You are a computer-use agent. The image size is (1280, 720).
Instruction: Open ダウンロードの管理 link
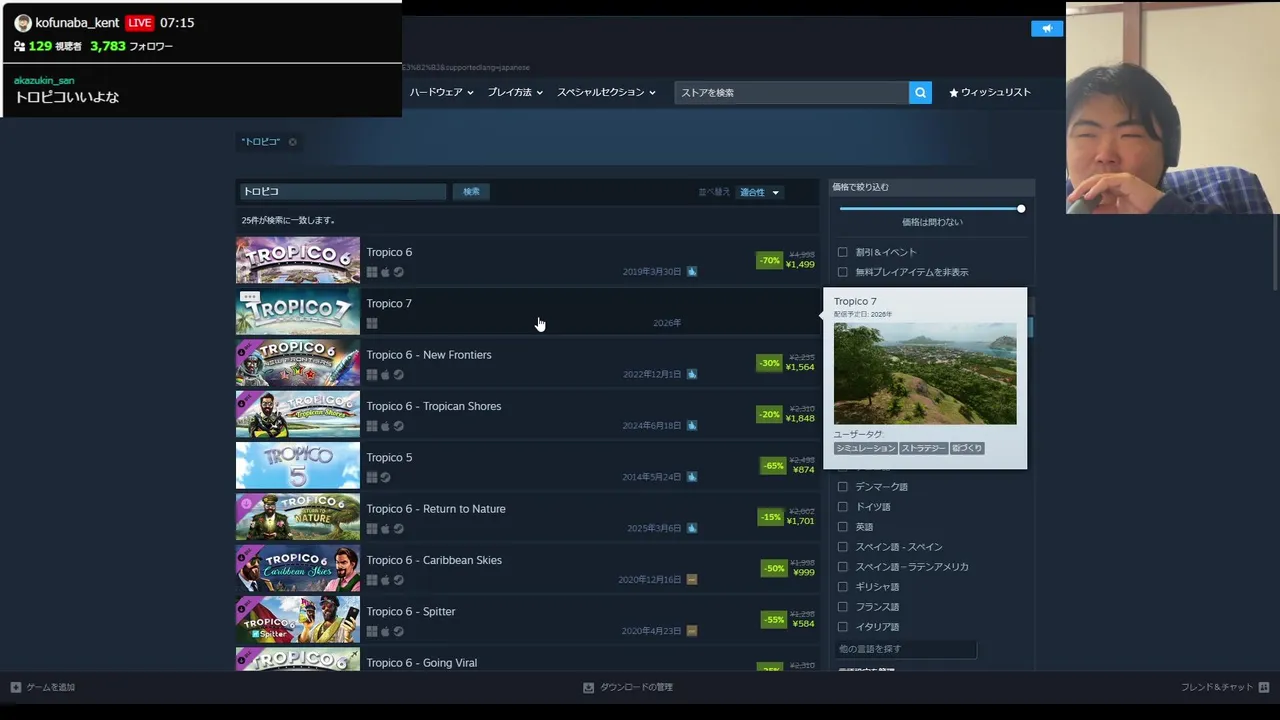point(636,687)
